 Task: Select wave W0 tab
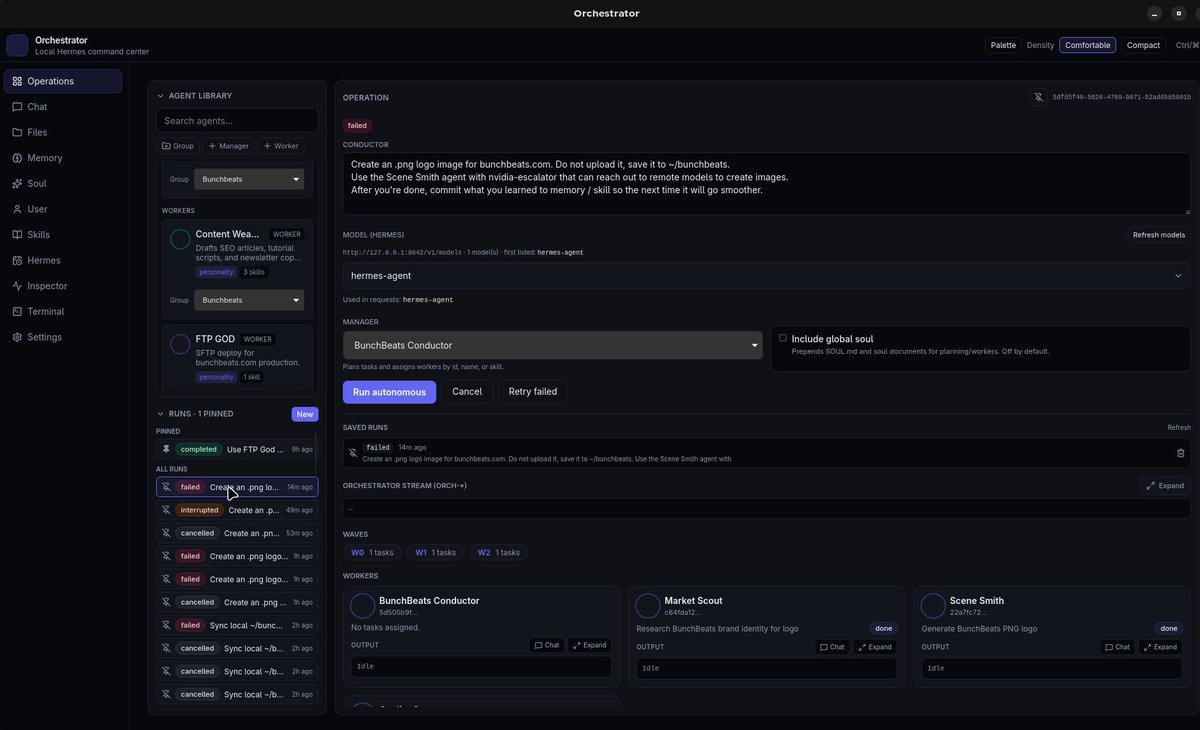(372, 552)
